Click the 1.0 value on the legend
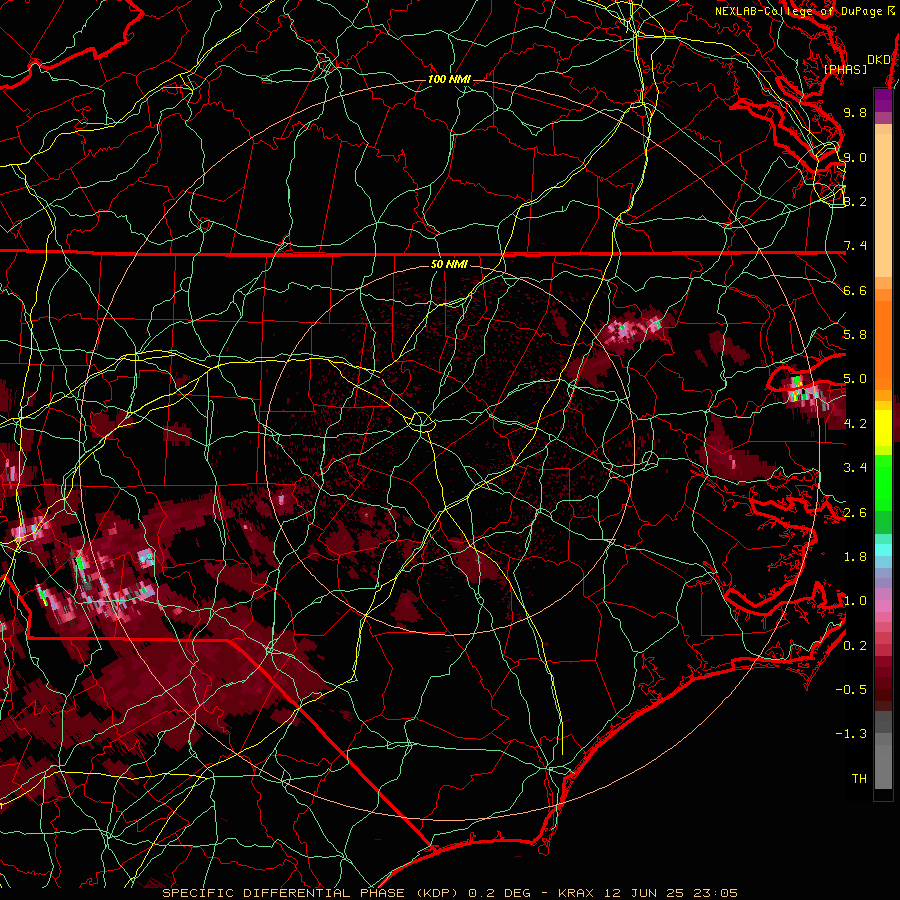 (855, 601)
